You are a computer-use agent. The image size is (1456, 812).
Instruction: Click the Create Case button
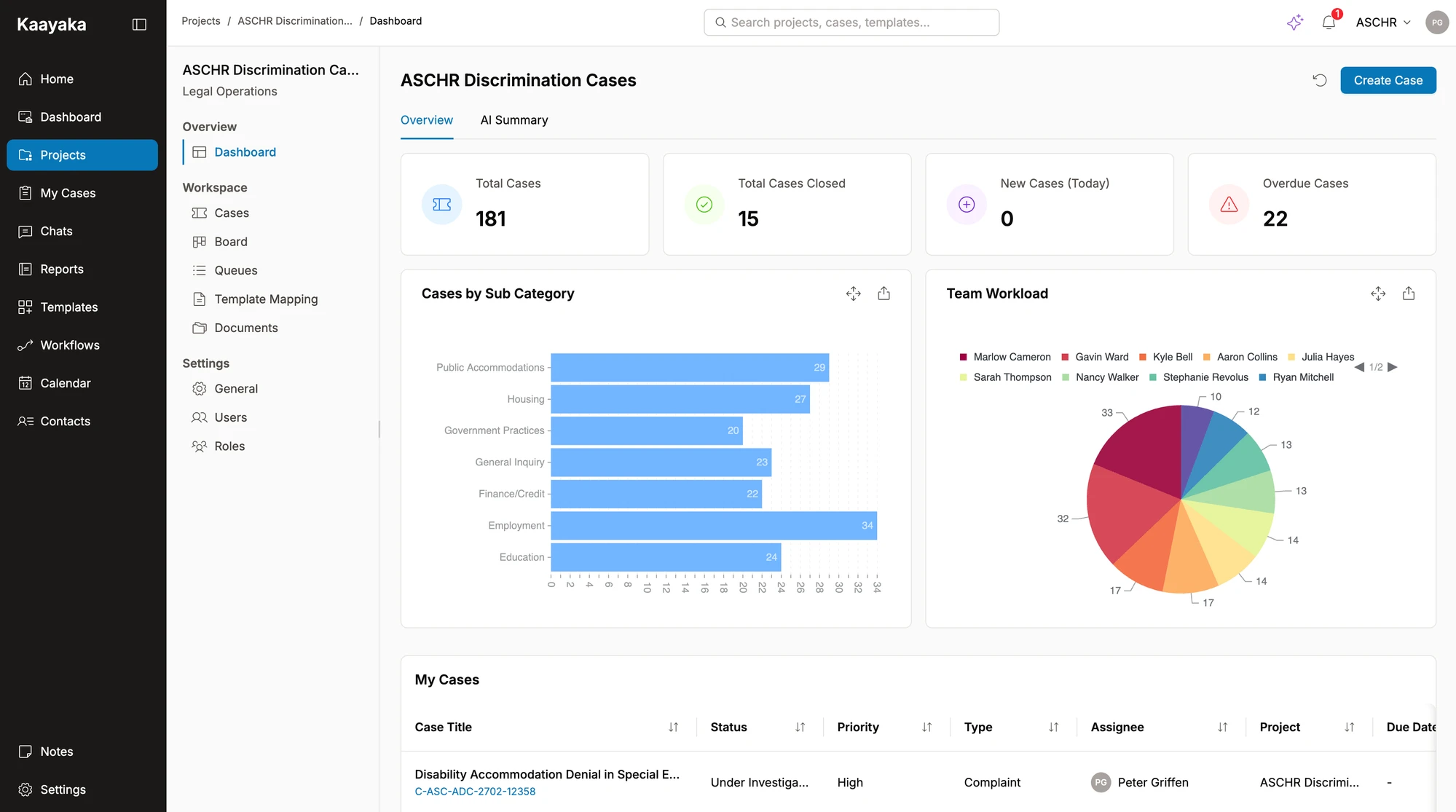(x=1388, y=80)
